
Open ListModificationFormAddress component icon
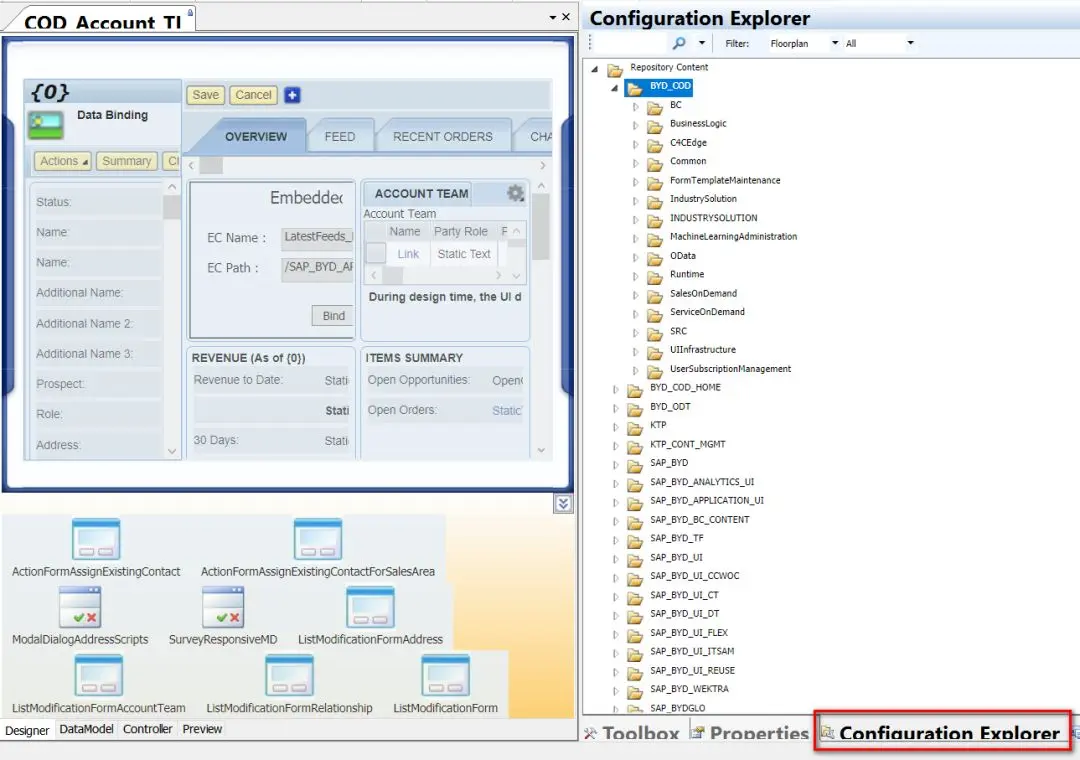point(371,606)
